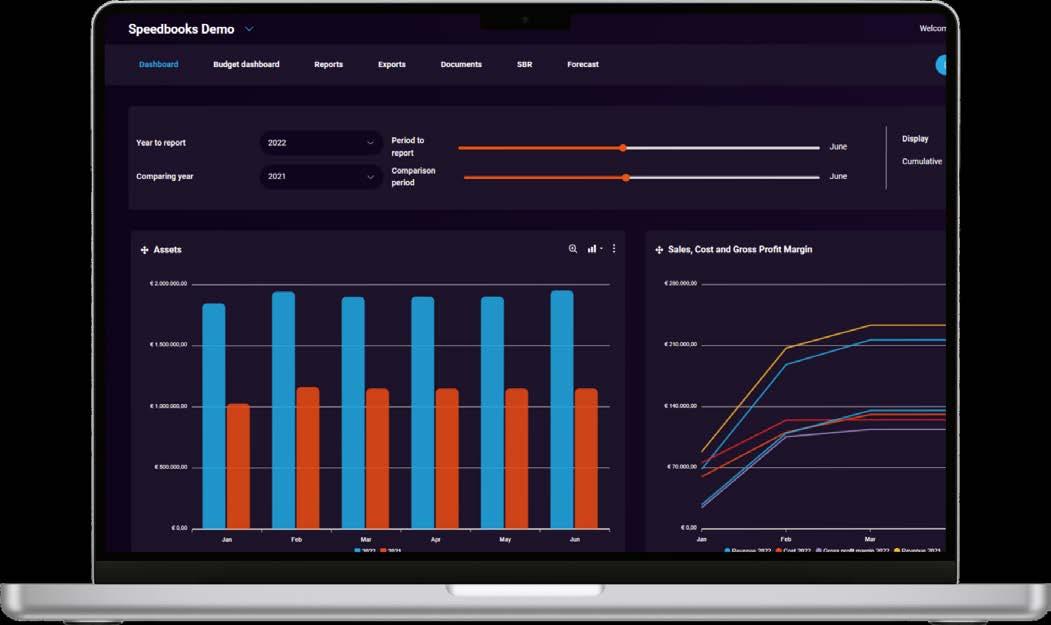The height and width of the screenshot is (625, 1051).
Task: Click the Period to report slider handle
Action: [x=623, y=148]
